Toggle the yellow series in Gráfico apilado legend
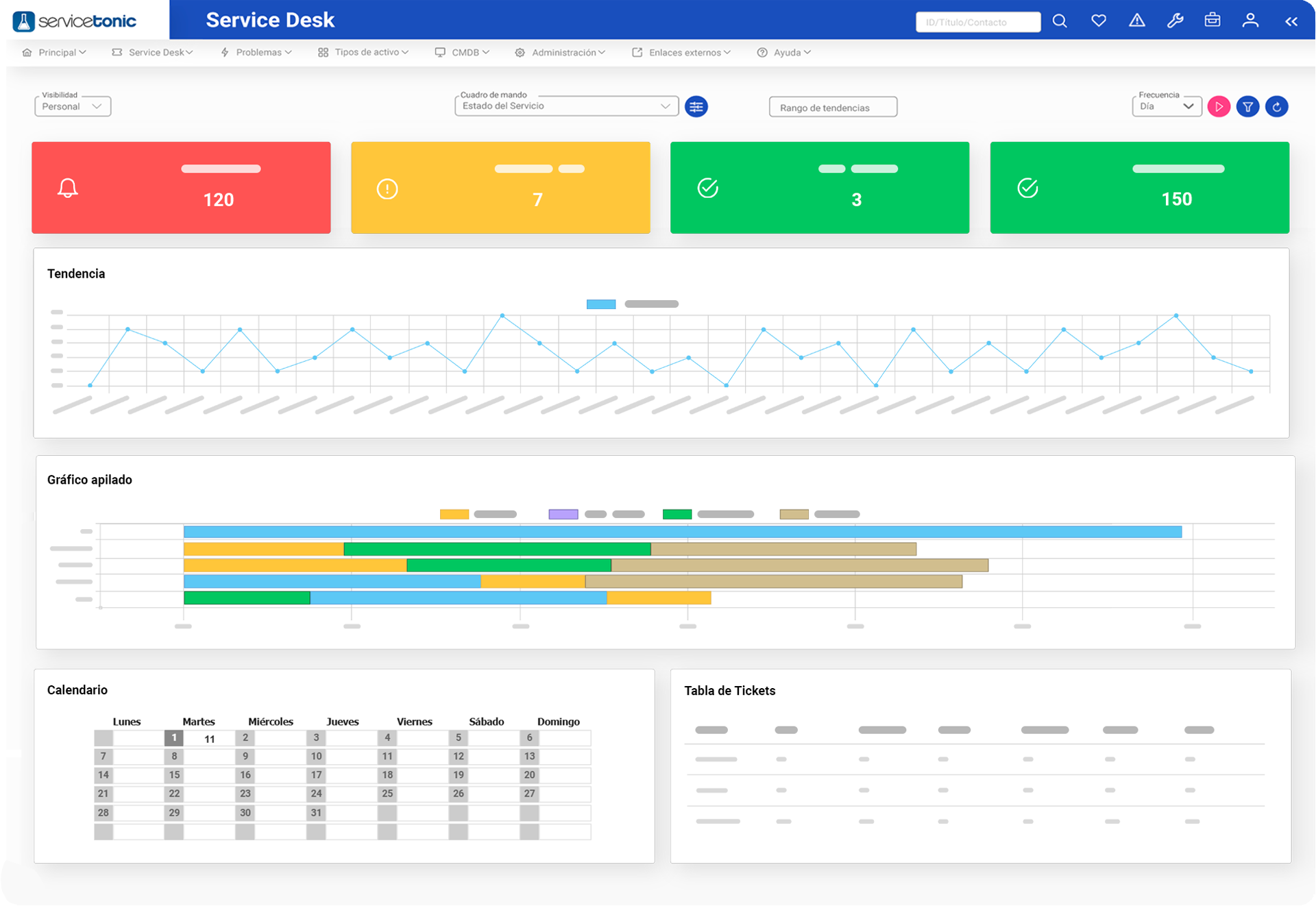 [x=454, y=513]
